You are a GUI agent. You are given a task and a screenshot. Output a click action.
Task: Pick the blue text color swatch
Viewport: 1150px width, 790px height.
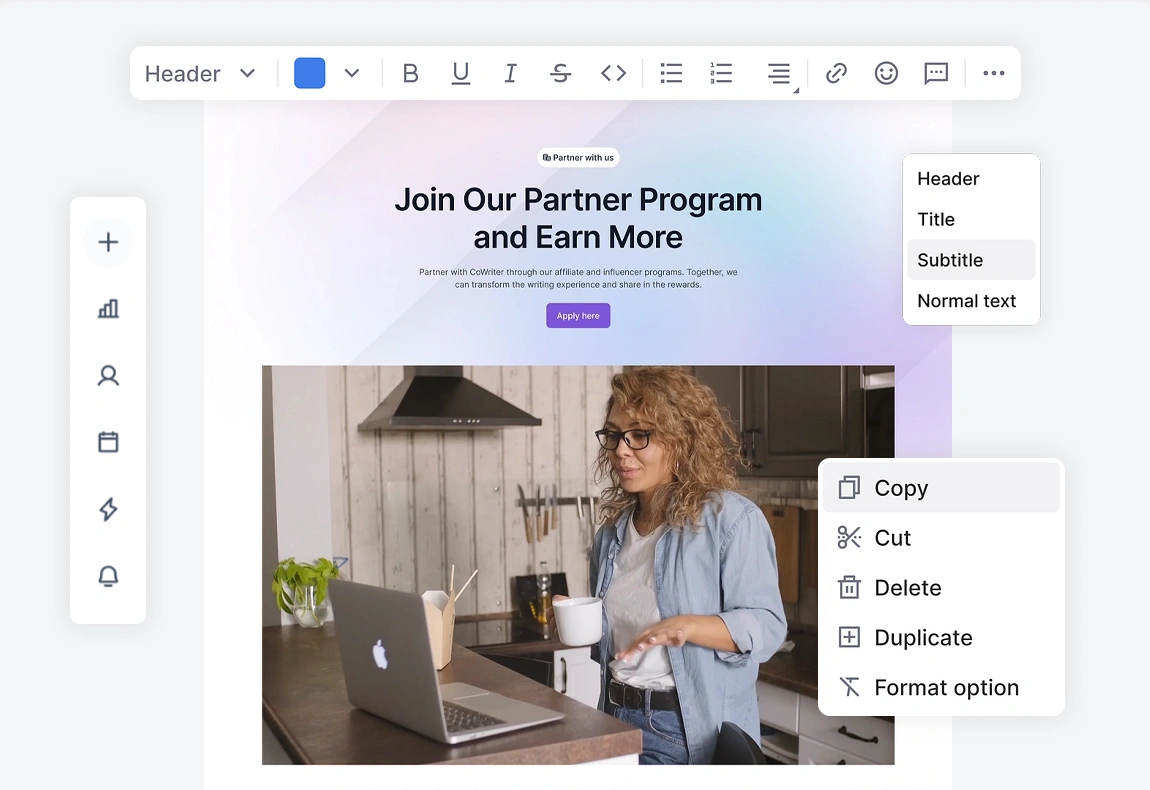(x=309, y=73)
